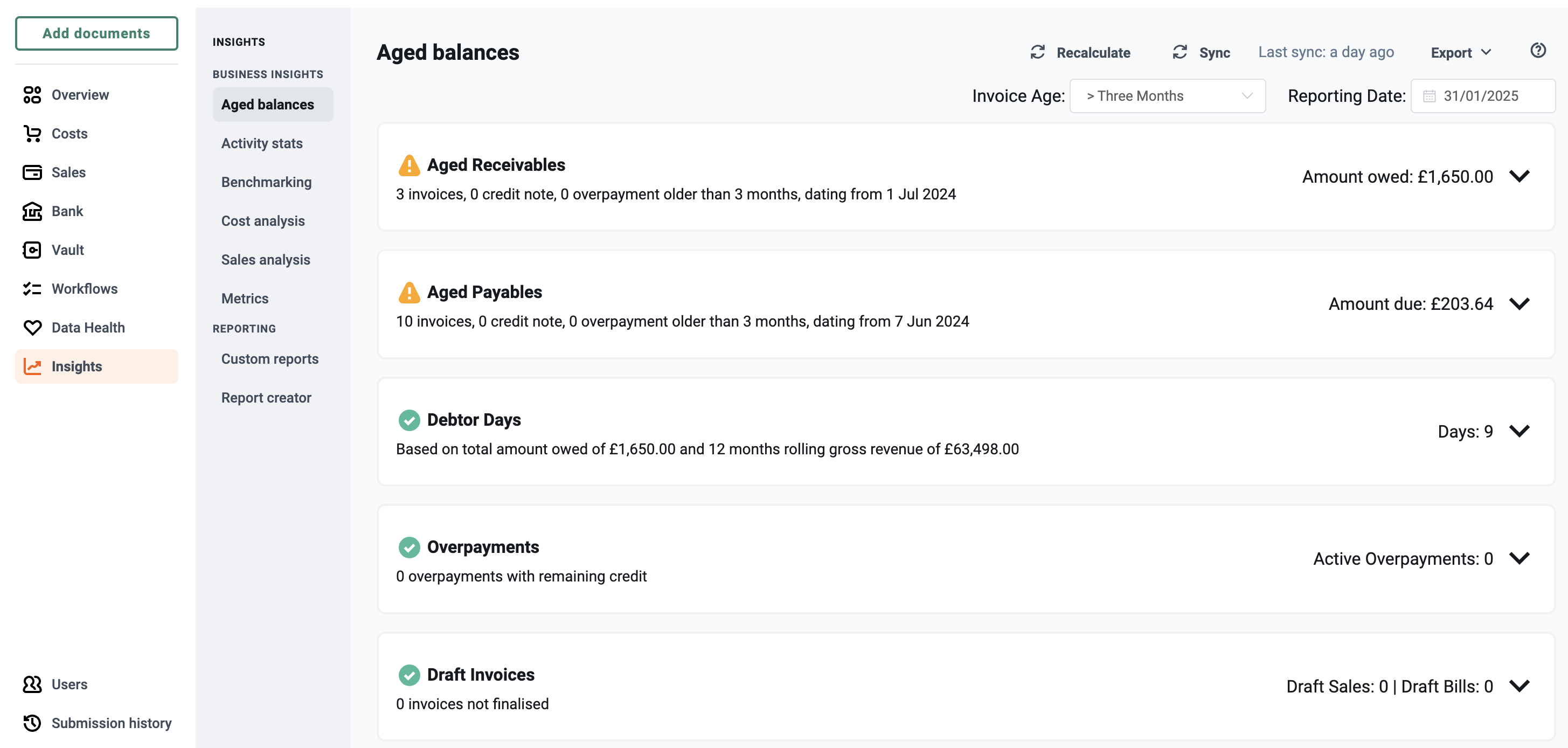Navigate to Bank
The height and width of the screenshot is (748, 1568).
tap(97, 211)
